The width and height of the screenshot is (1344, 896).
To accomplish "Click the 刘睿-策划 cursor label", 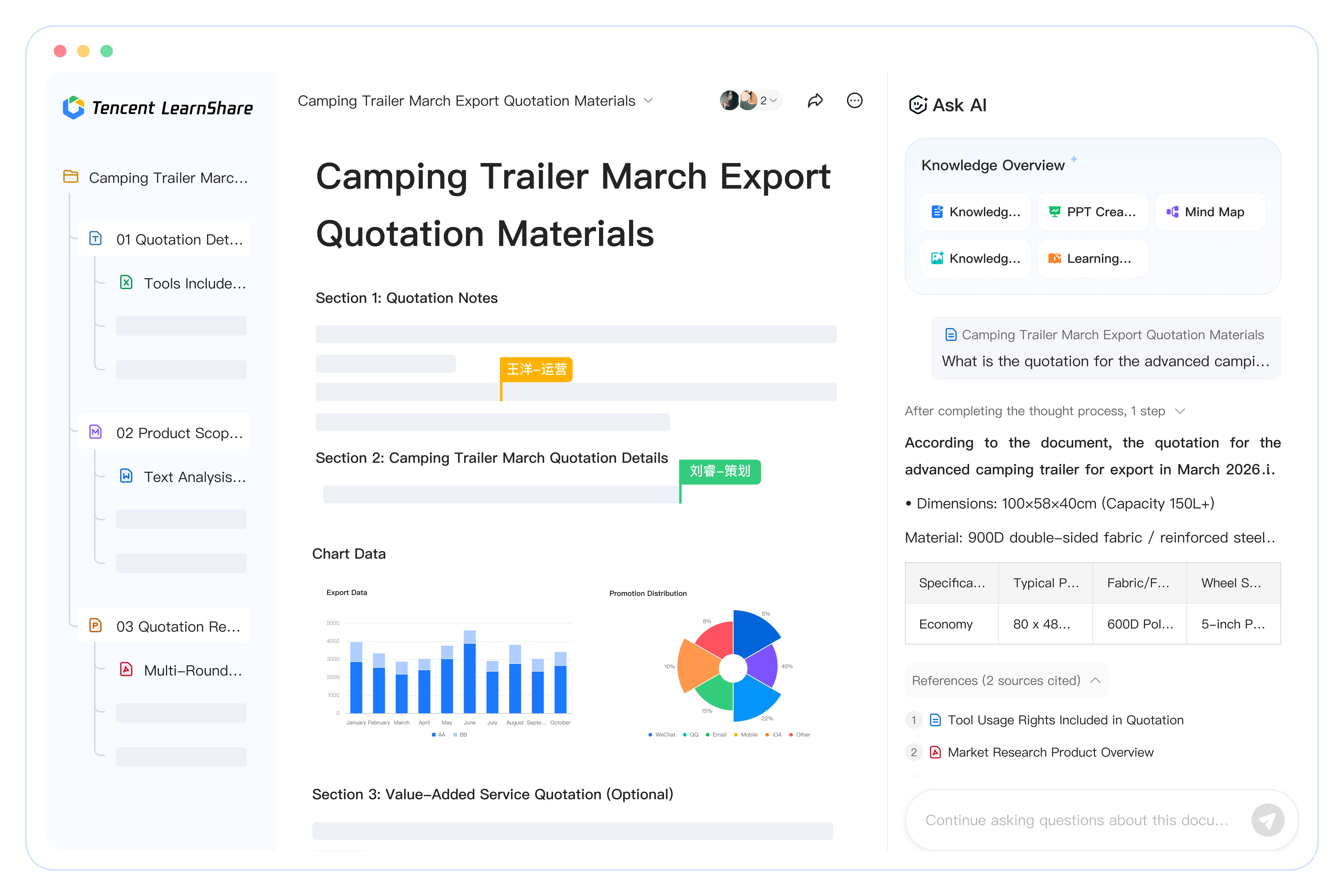I will [719, 472].
